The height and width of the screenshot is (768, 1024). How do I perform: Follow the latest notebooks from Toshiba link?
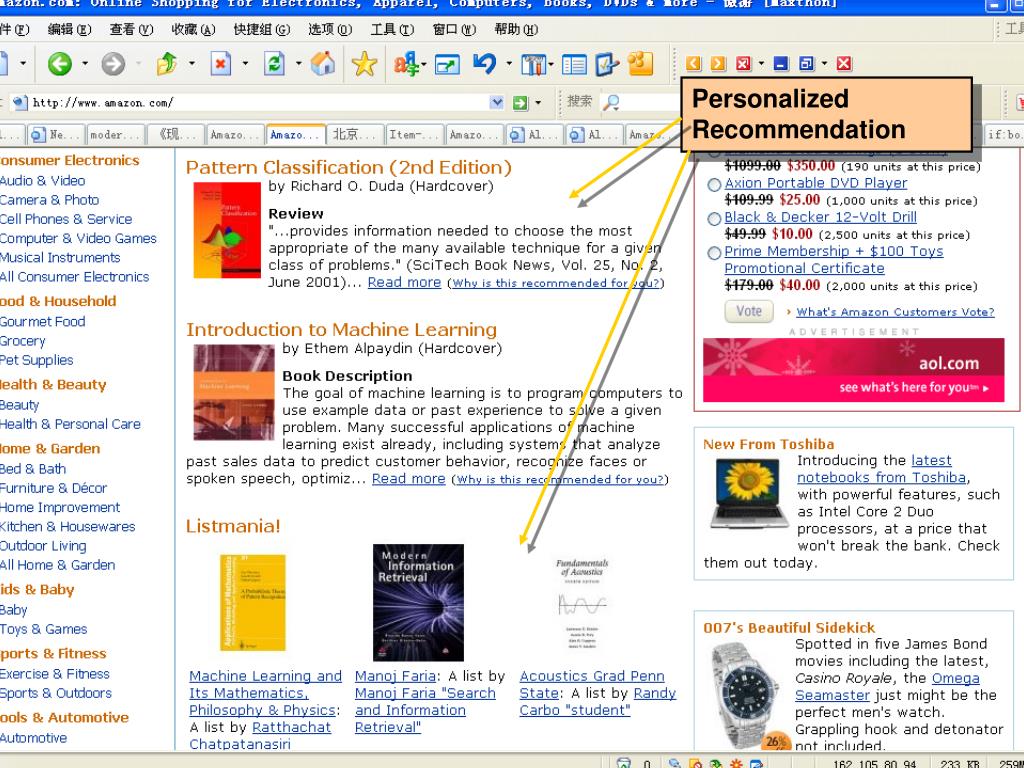[x=882, y=469]
